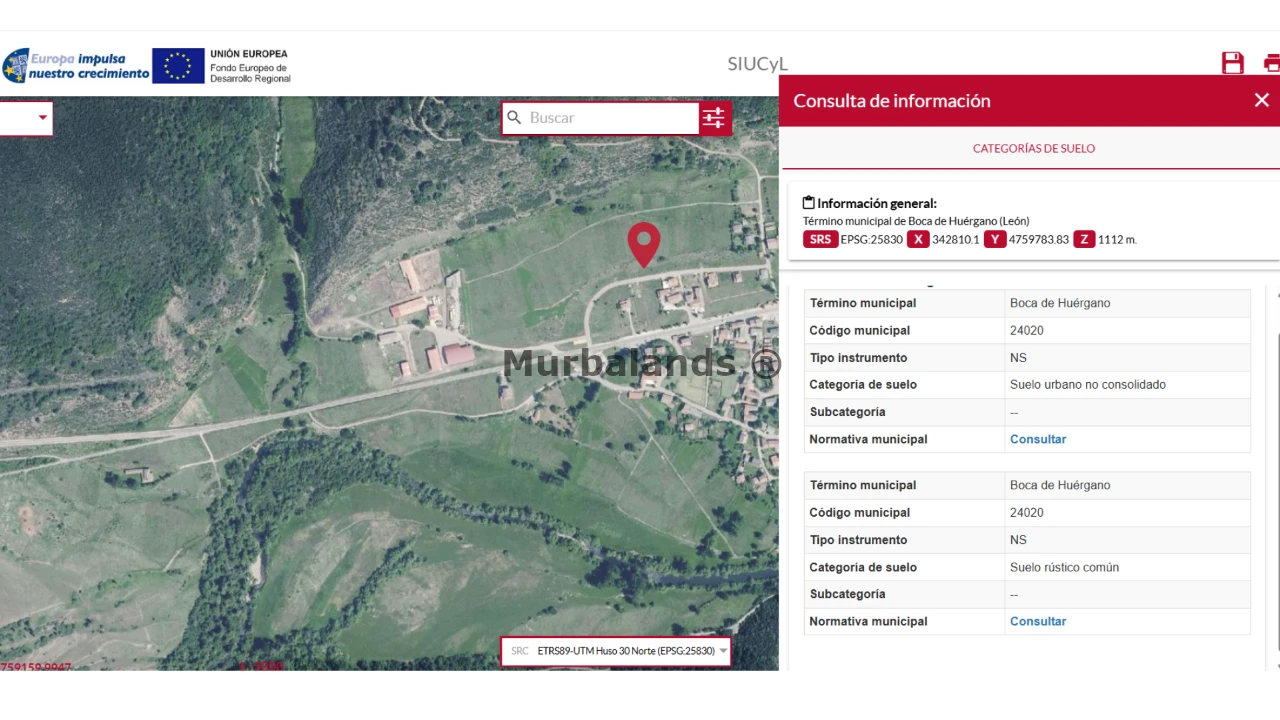
Task: Click the Y coordinate badge
Action: (x=995, y=239)
